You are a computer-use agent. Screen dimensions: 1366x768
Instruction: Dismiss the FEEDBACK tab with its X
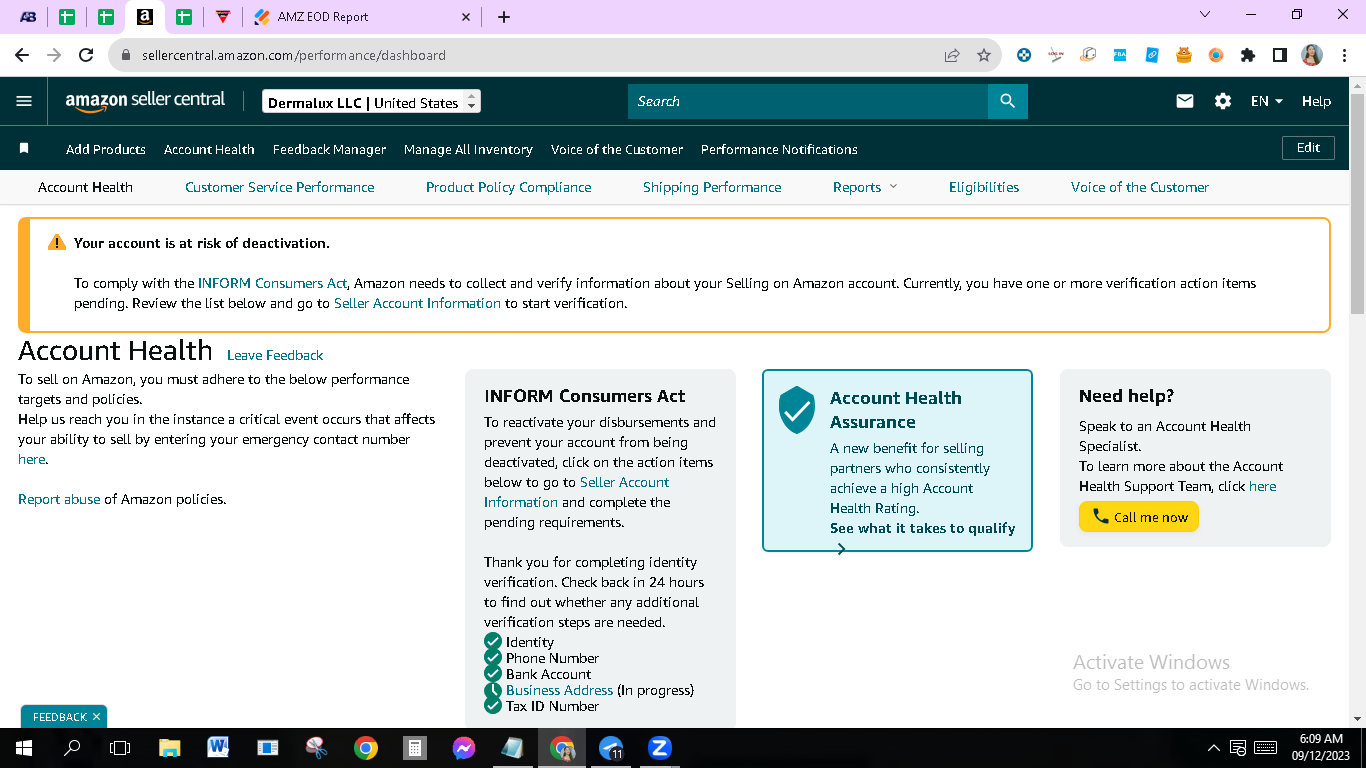coord(96,717)
